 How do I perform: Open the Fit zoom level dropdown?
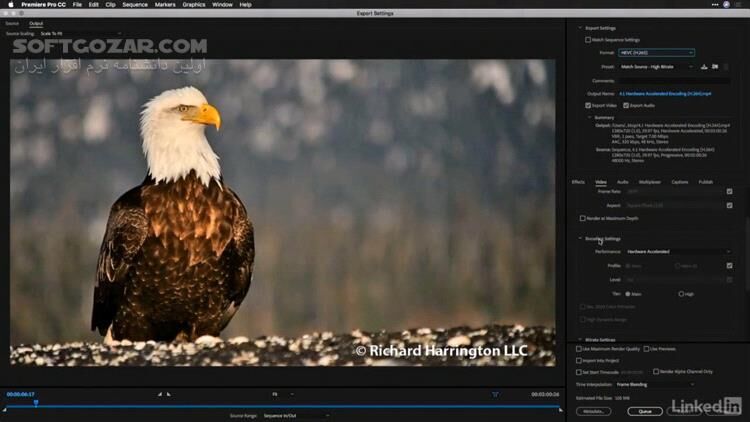pyautogui.click(x=283, y=394)
